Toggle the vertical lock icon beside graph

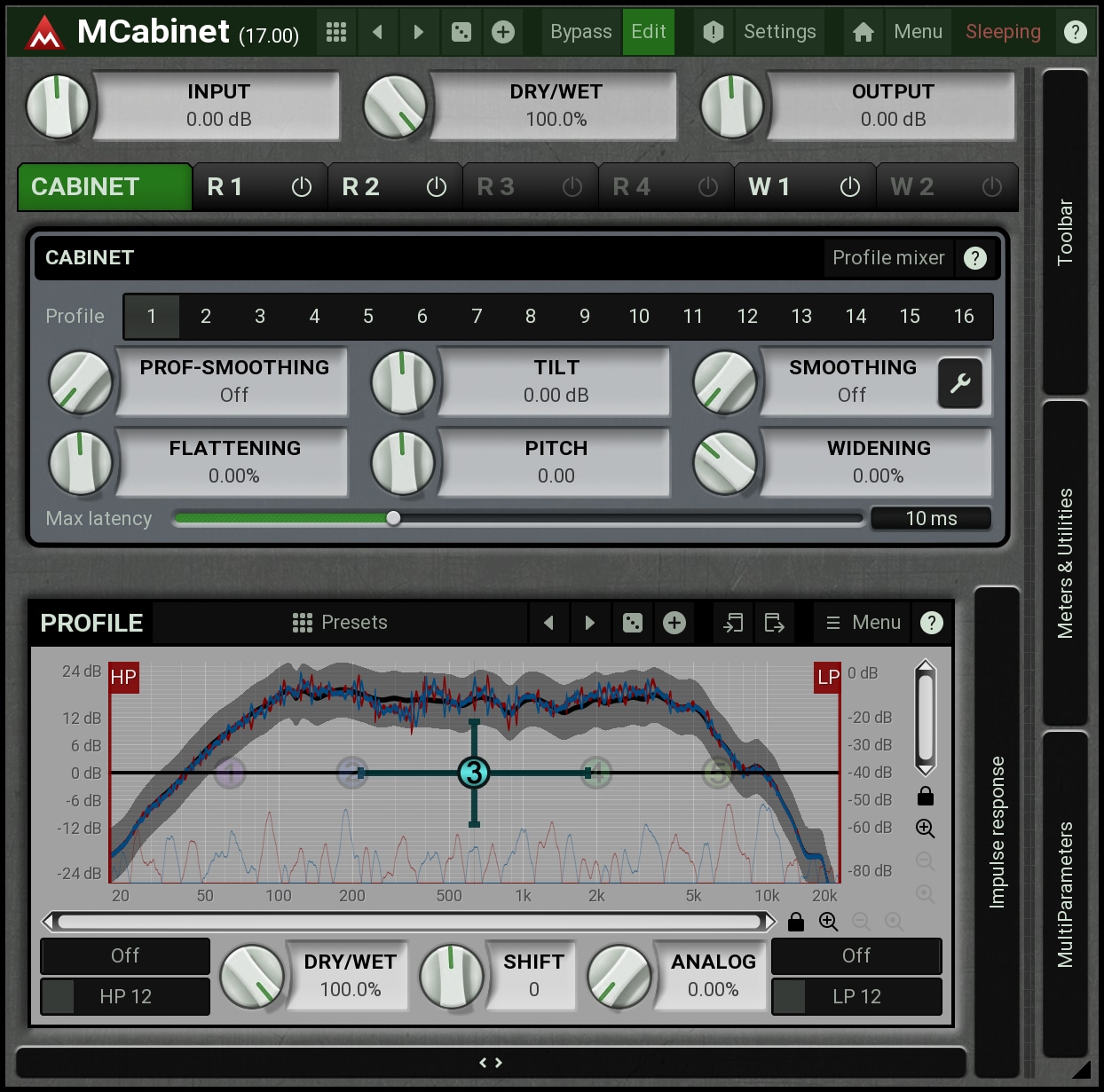[x=925, y=796]
